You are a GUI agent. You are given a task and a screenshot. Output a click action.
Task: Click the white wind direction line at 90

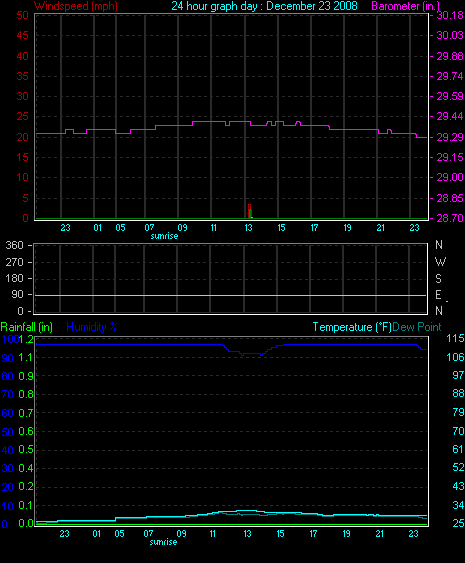230,296
